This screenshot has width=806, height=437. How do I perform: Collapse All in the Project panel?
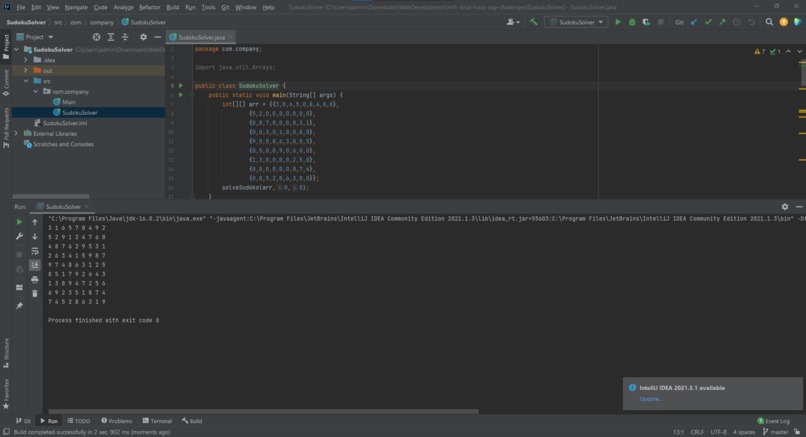coord(125,37)
